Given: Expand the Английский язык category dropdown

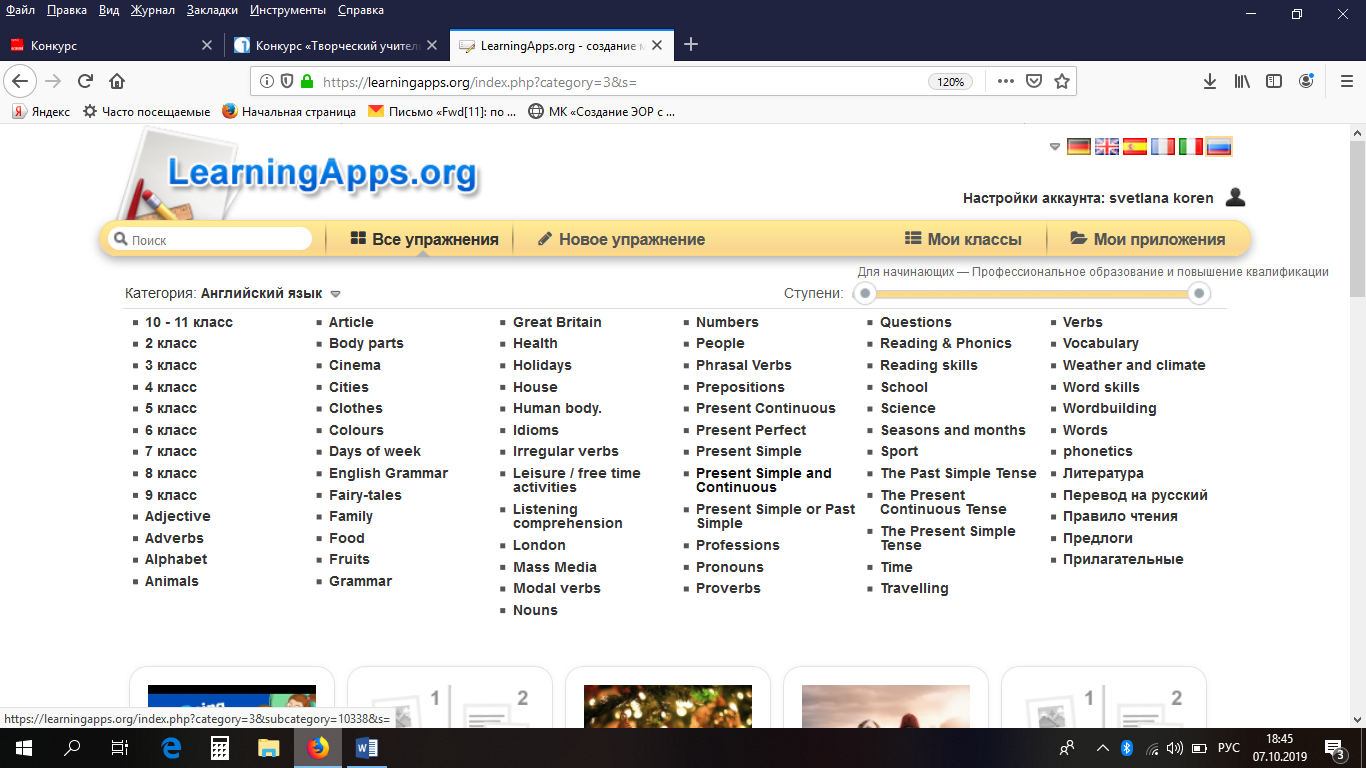Looking at the screenshot, I should coord(336,294).
